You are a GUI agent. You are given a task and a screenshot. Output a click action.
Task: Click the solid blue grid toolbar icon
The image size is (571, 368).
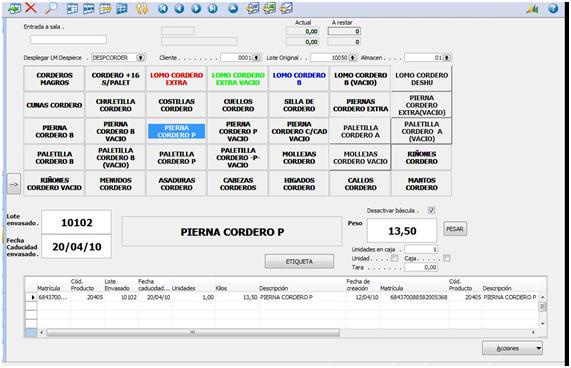point(122,8)
